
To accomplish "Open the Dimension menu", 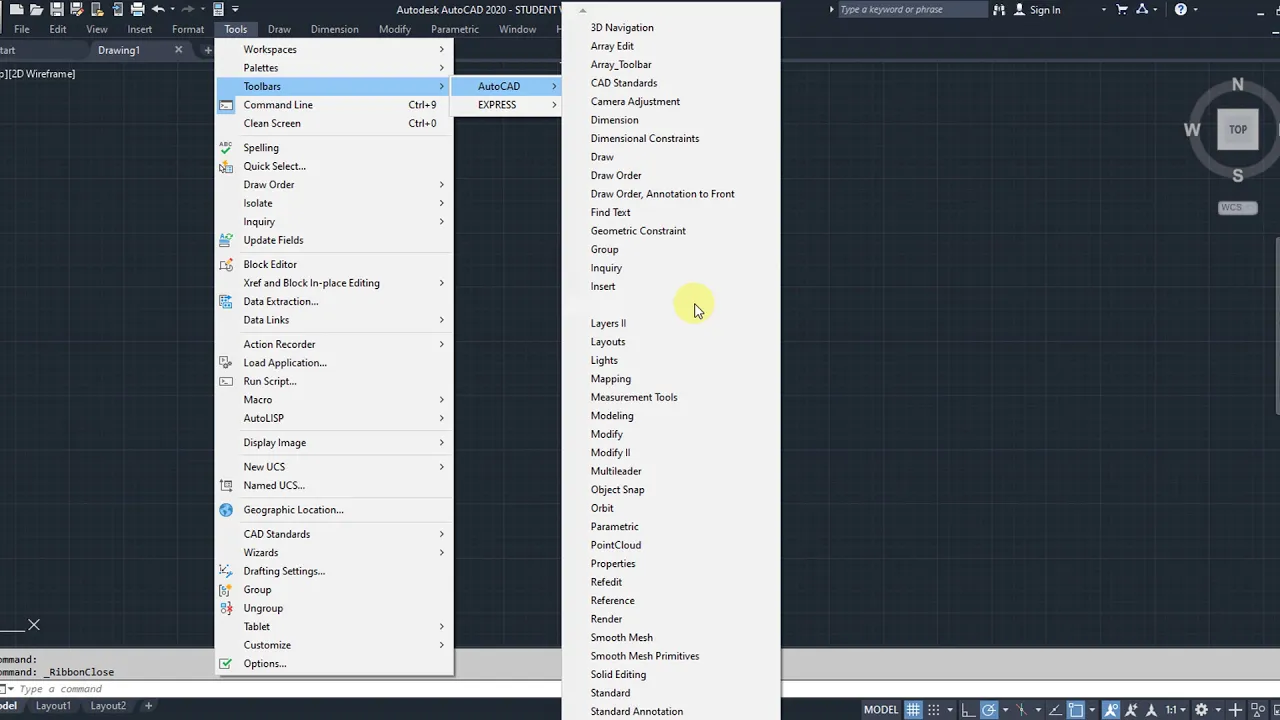I will (x=334, y=29).
